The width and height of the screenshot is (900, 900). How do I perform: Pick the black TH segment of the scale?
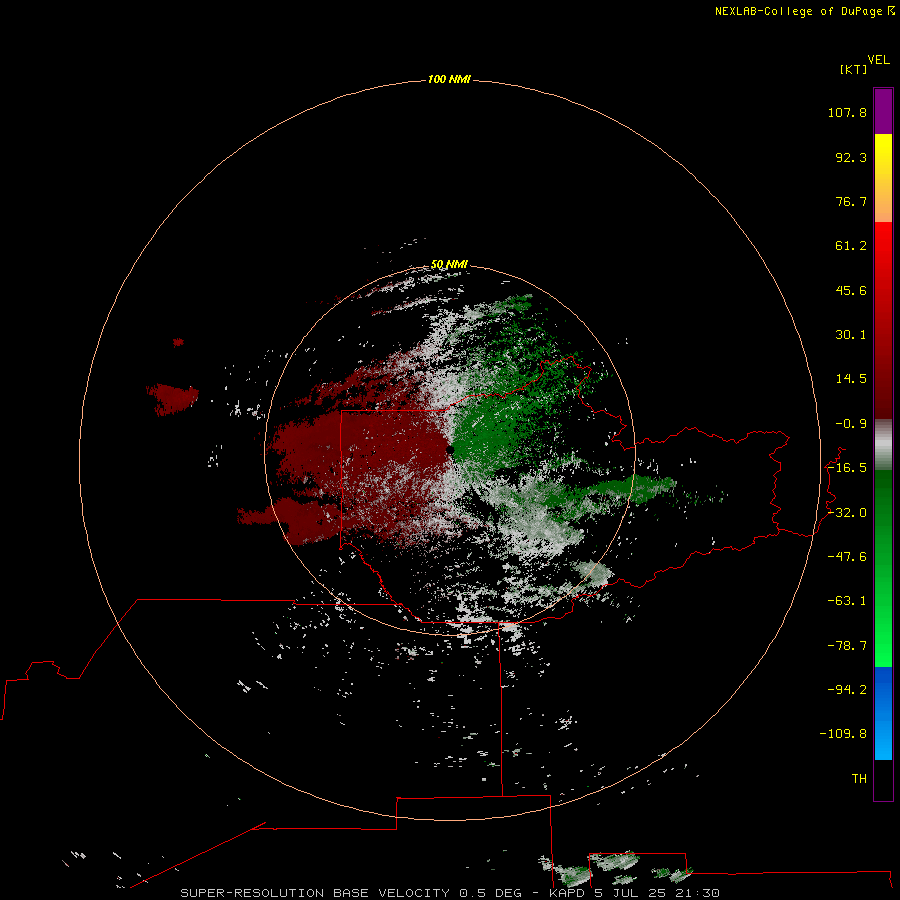click(x=883, y=779)
